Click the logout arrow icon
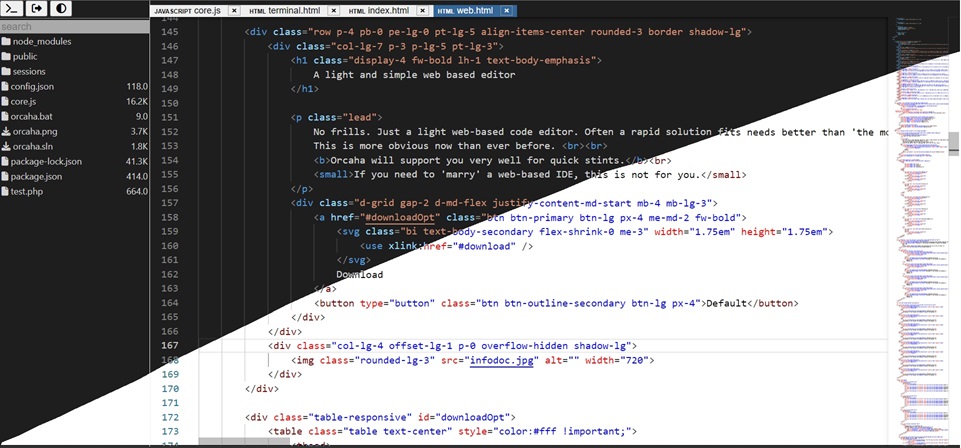The height and width of the screenshot is (448, 961). [38, 9]
